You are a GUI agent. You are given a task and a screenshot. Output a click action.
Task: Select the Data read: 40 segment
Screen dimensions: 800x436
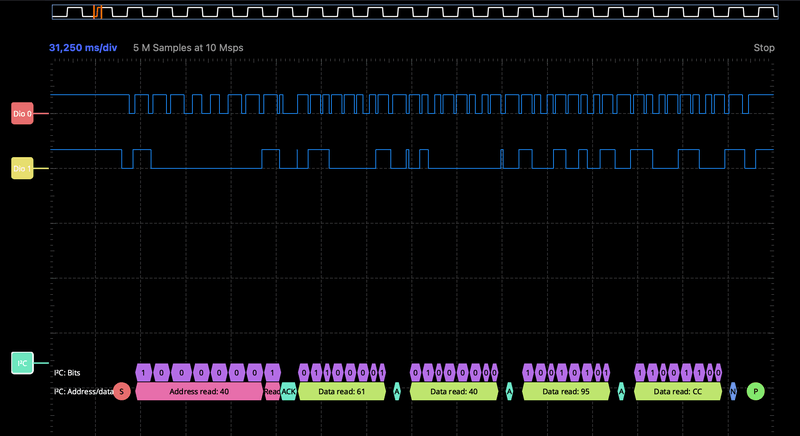[454, 392]
